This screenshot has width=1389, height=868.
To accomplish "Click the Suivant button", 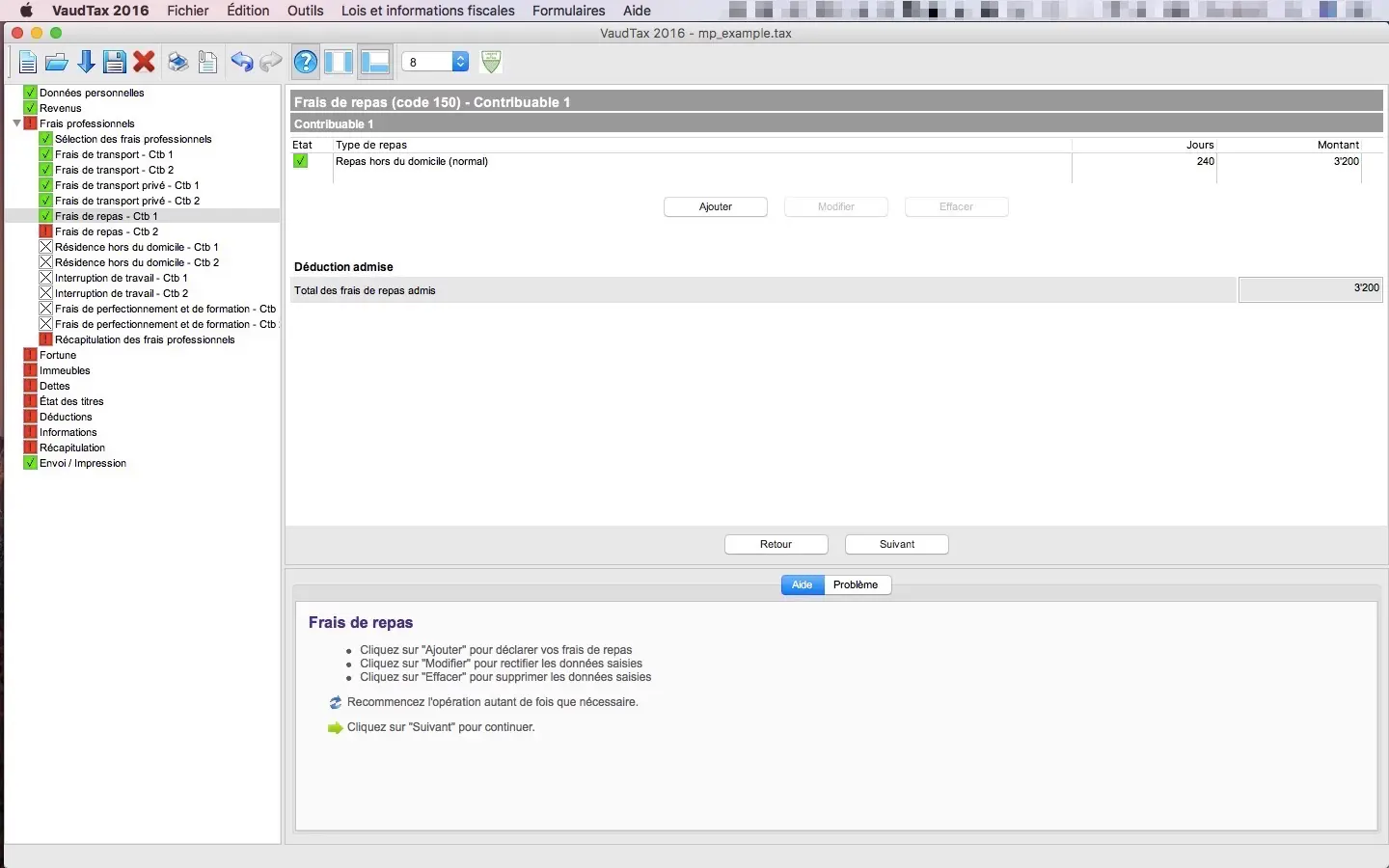I will 897,545.
